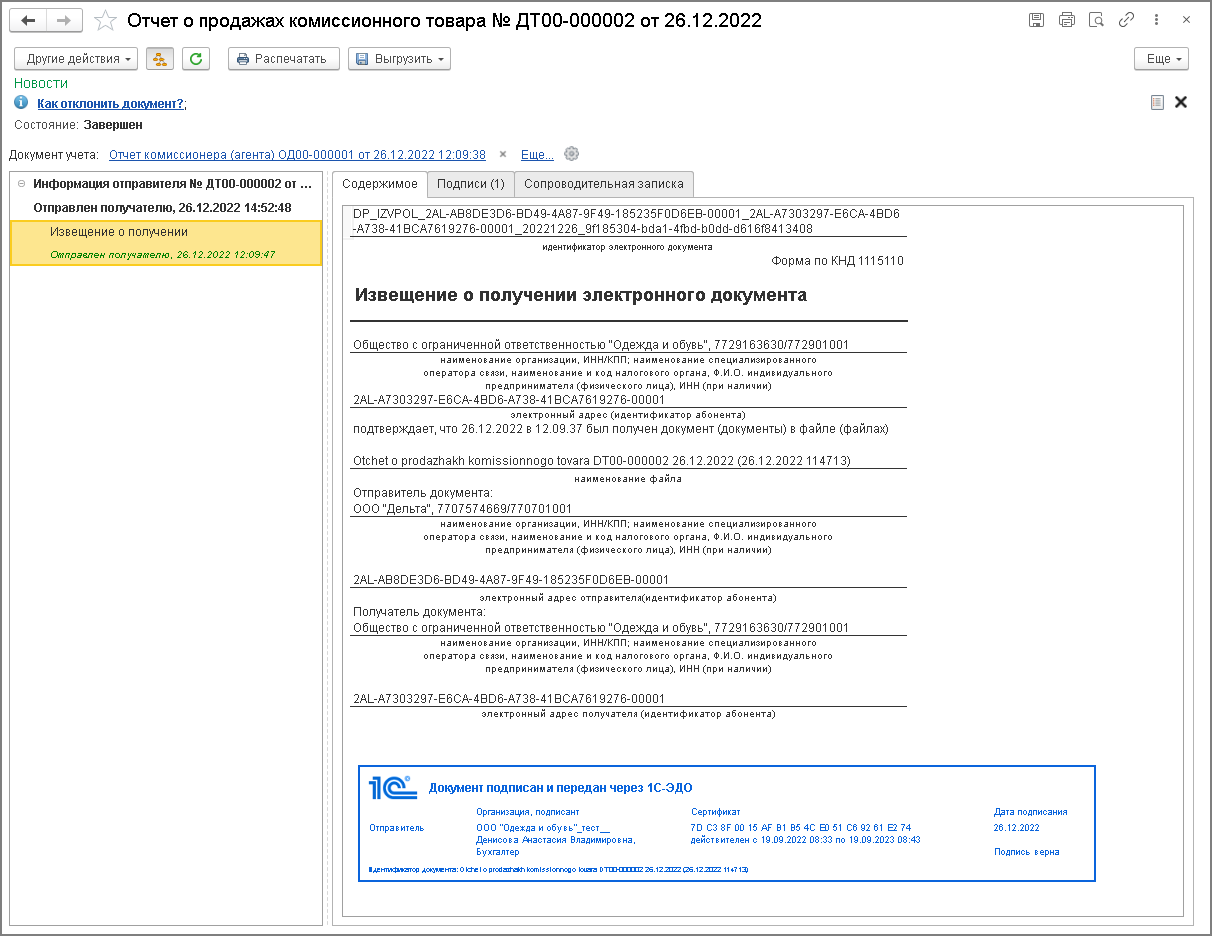Open the three-dots more menu
Screen dimensions: 1212x936
click(x=1156, y=20)
